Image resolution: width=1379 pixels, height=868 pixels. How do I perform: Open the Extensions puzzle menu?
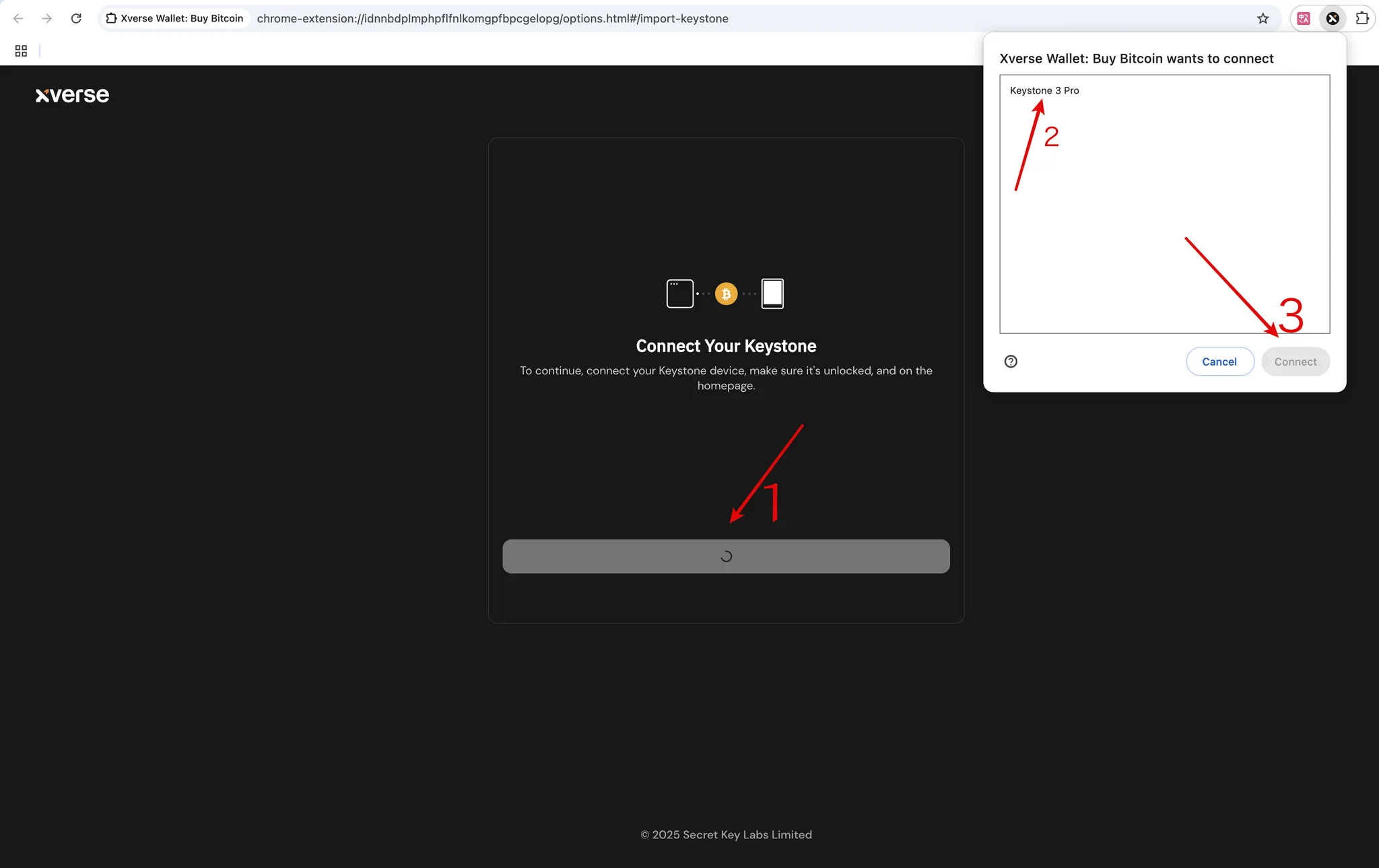coord(1361,18)
